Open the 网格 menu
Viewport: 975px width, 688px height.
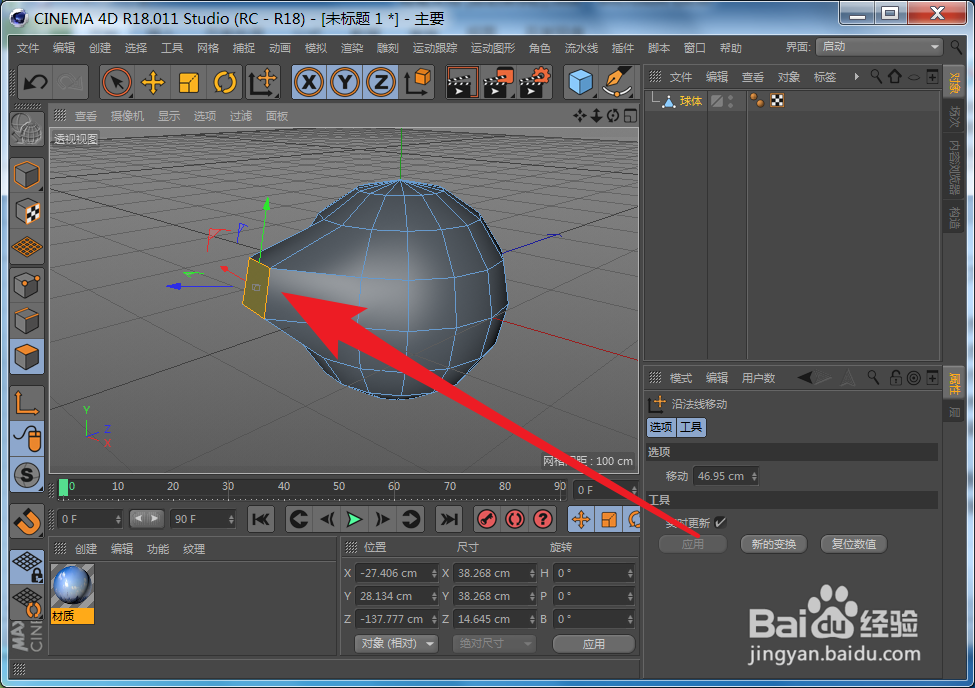pyautogui.click(x=208, y=48)
